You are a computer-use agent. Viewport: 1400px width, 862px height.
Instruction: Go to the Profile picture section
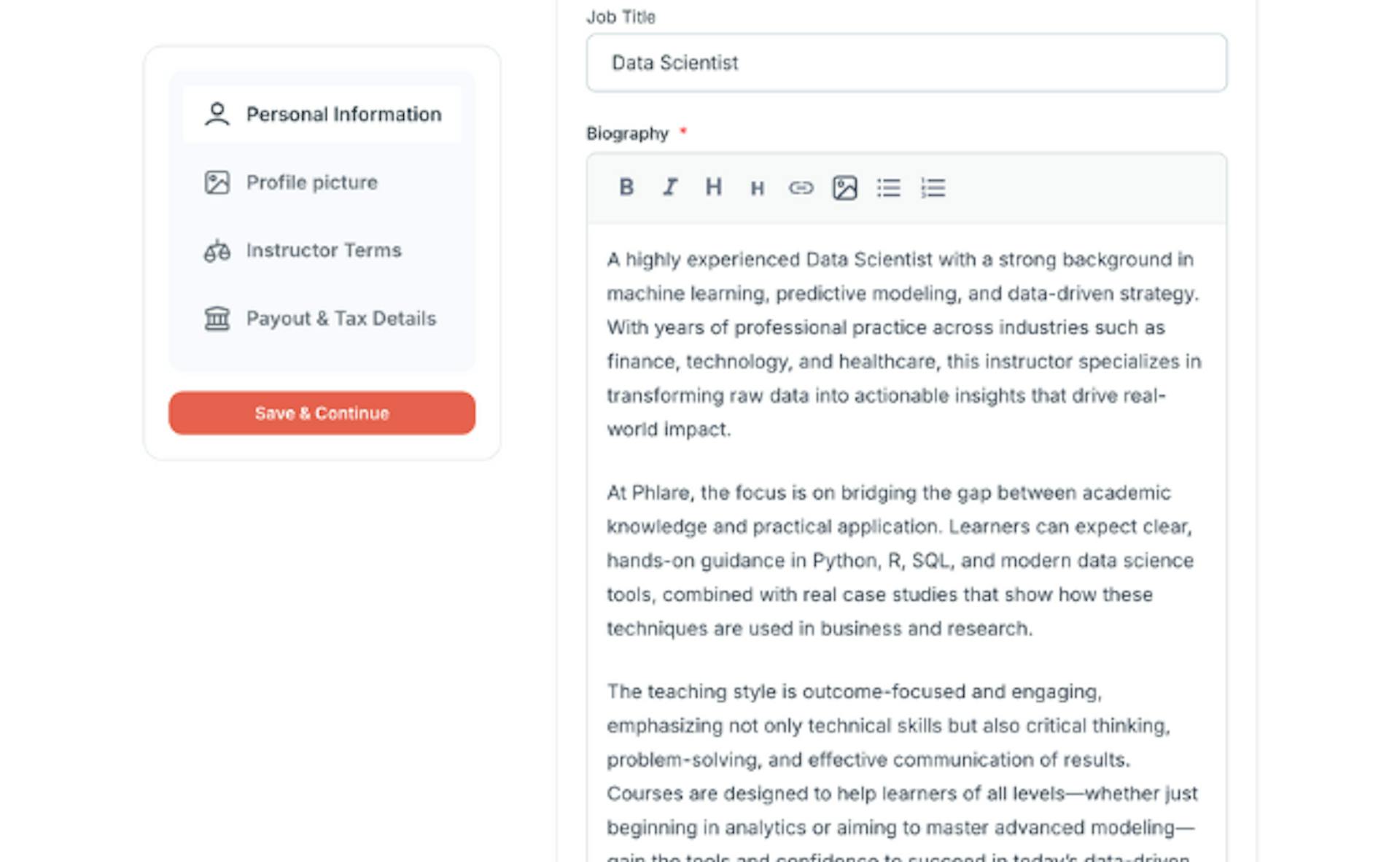click(311, 182)
